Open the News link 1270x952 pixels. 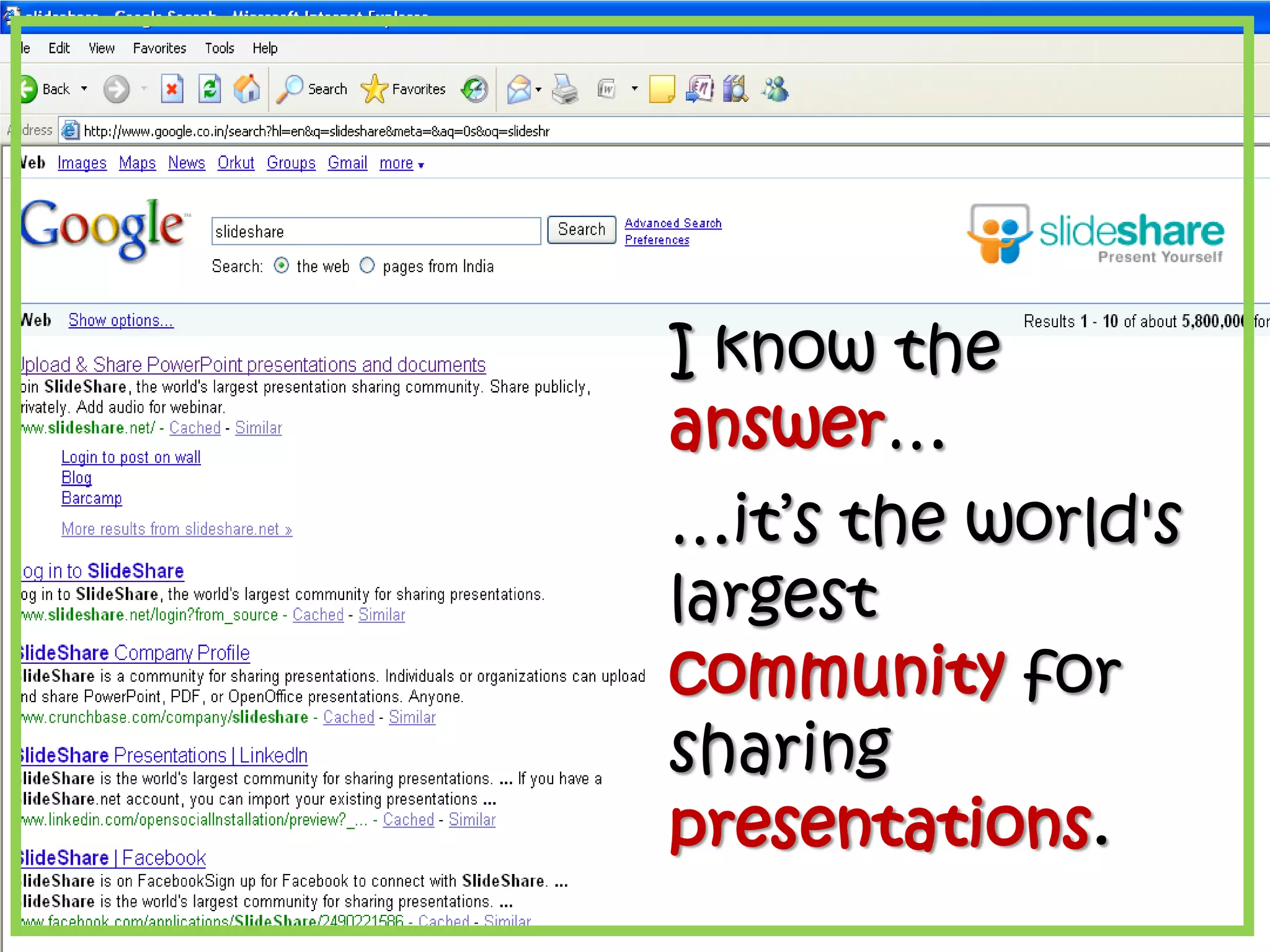pos(187,163)
